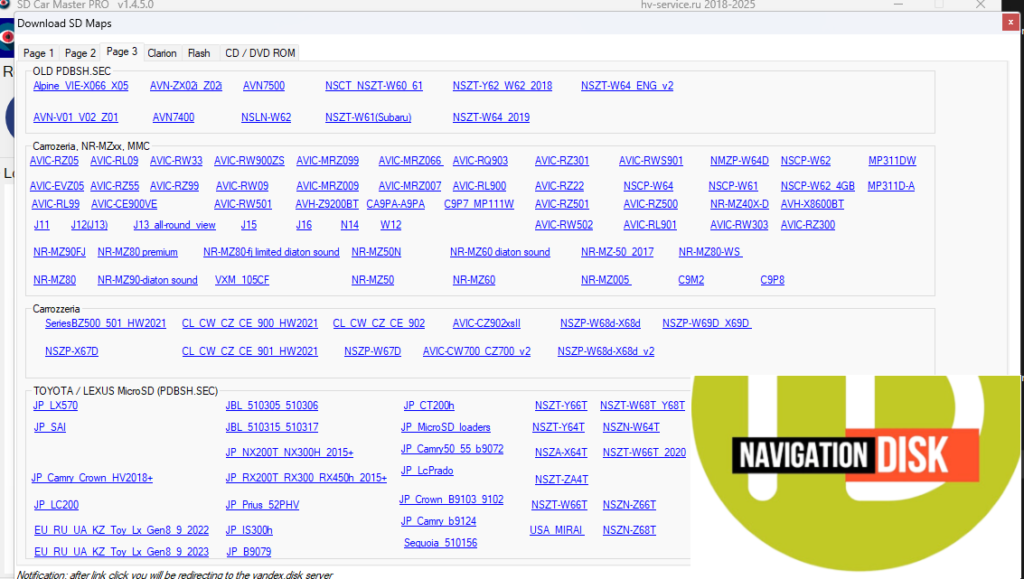Switch to the Page 1 tab

click(39, 53)
